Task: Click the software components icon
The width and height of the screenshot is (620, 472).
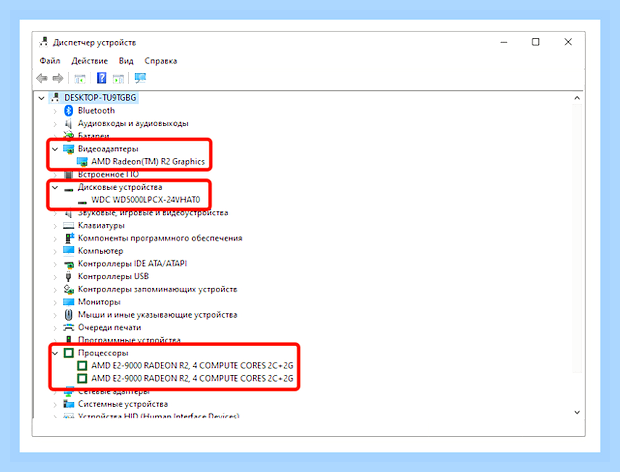Action: point(69,238)
